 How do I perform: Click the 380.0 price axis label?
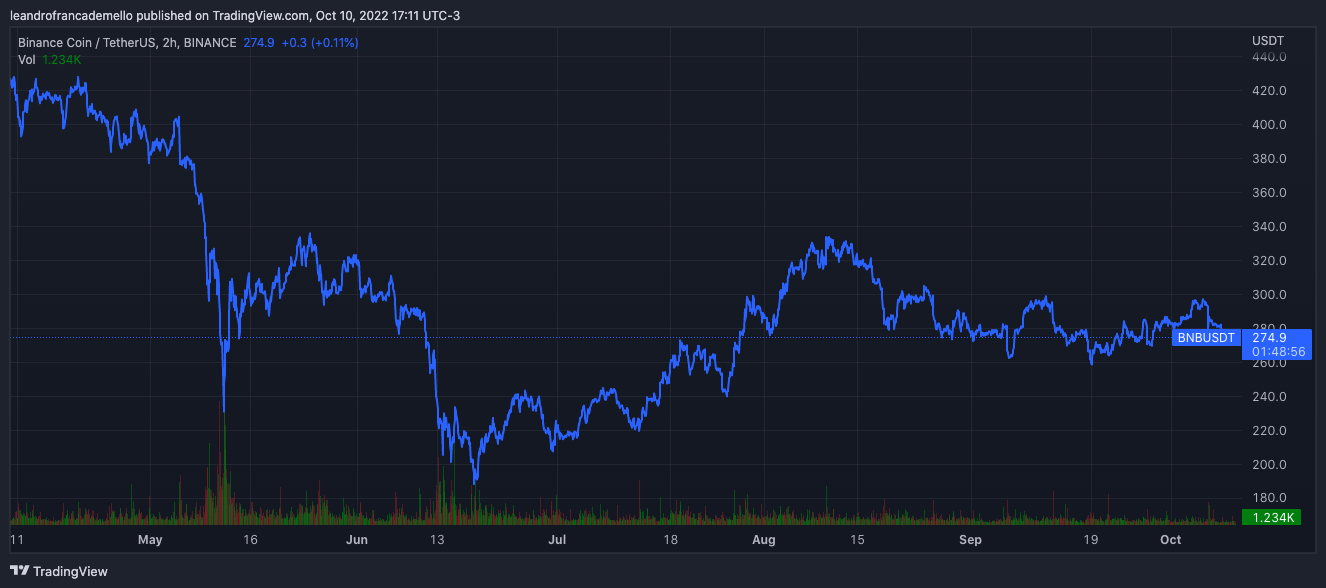click(x=1268, y=159)
